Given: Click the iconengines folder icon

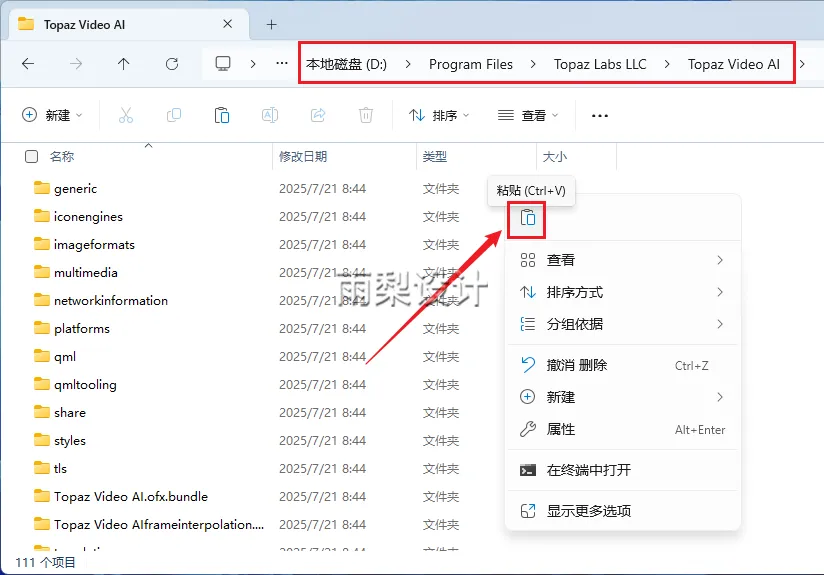Looking at the screenshot, I should (42, 216).
